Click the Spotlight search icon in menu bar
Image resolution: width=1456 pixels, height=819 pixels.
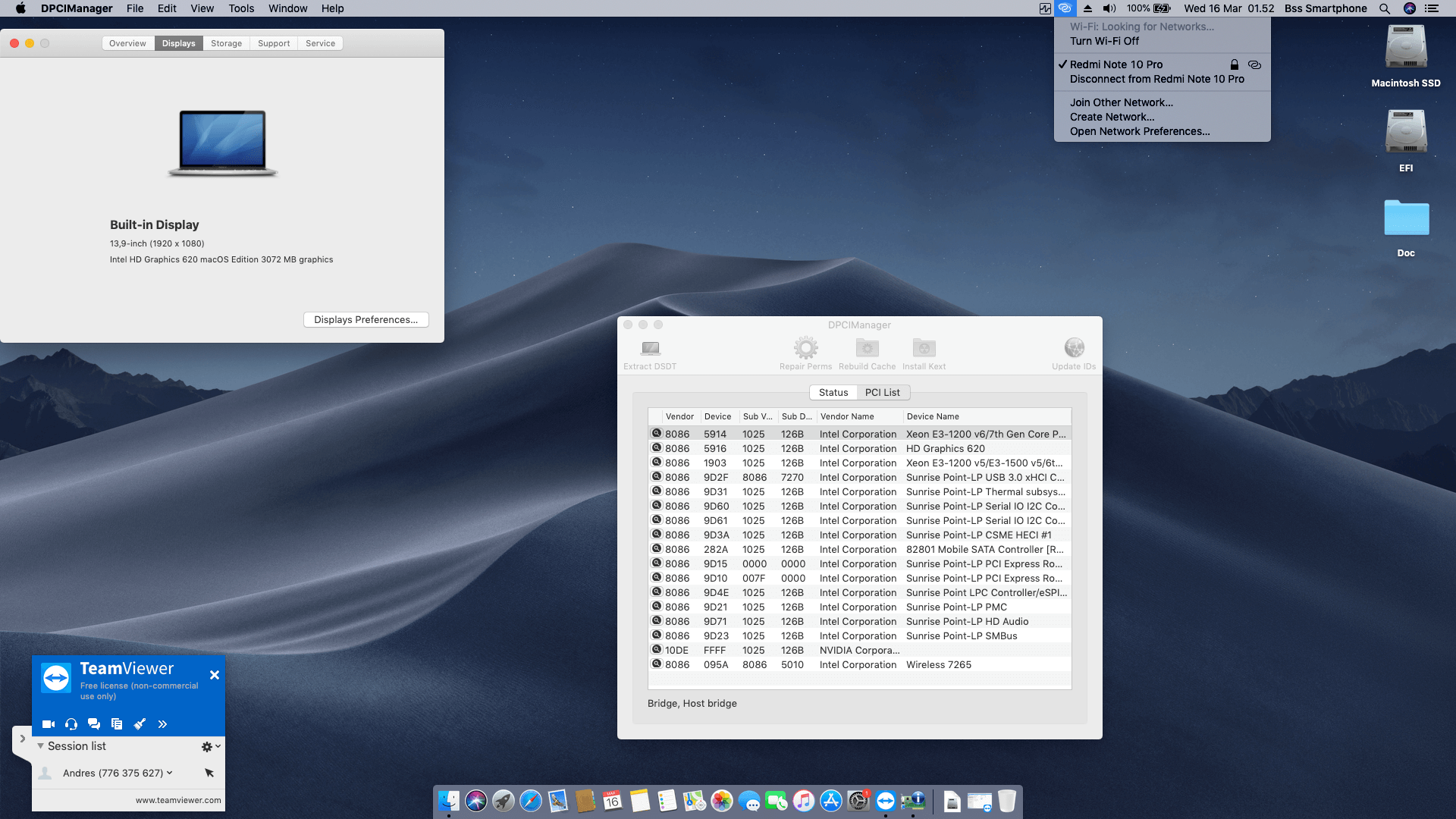[x=1385, y=8]
